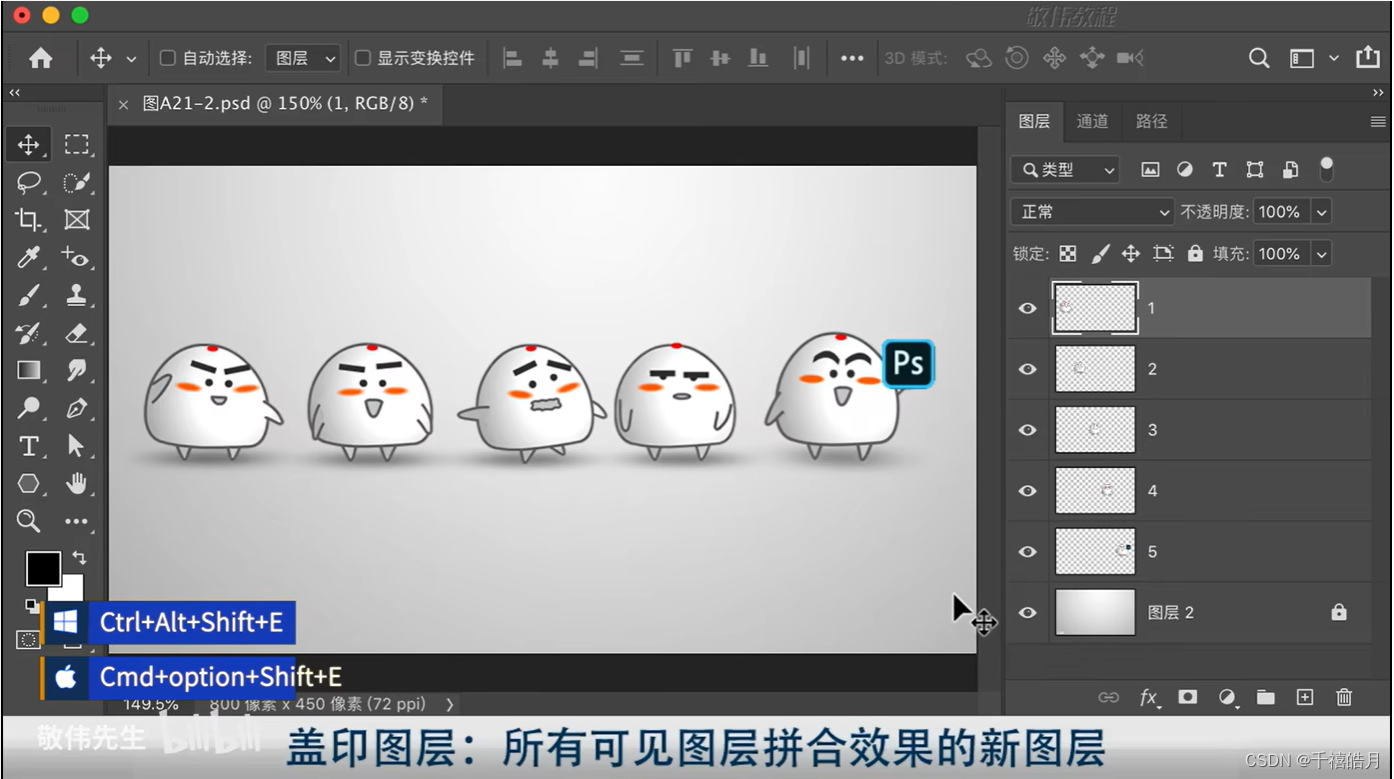Select the Quick Selection tool

coord(77,182)
